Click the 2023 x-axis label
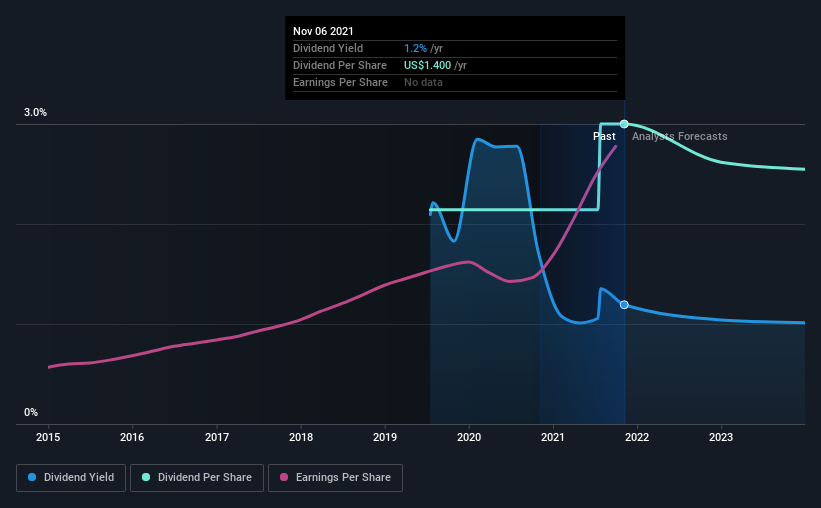Image resolution: width=821 pixels, height=508 pixels. pos(721,437)
